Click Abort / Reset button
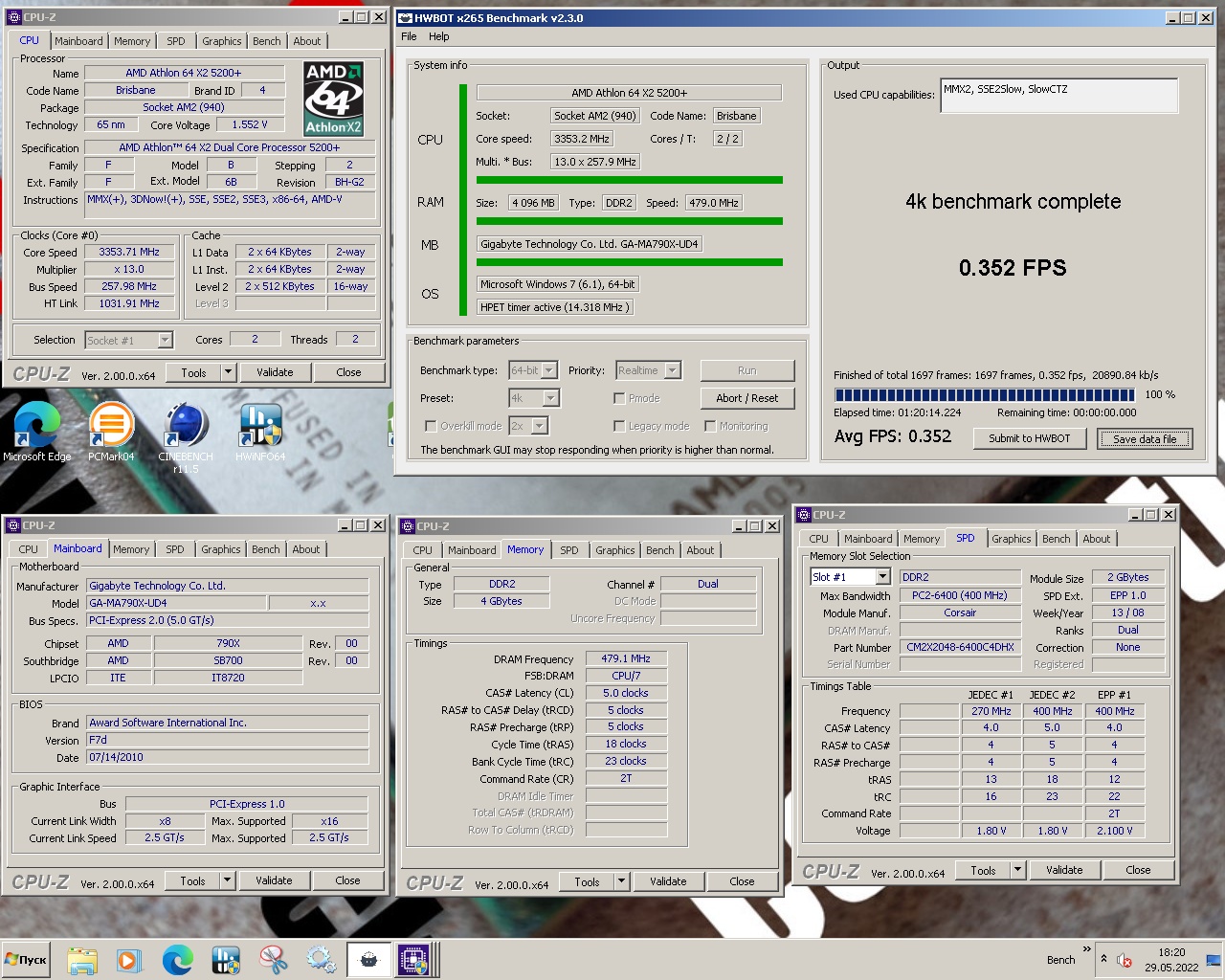Image resolution: width=1225 pixels, height=980 pixels. [747, 398]
